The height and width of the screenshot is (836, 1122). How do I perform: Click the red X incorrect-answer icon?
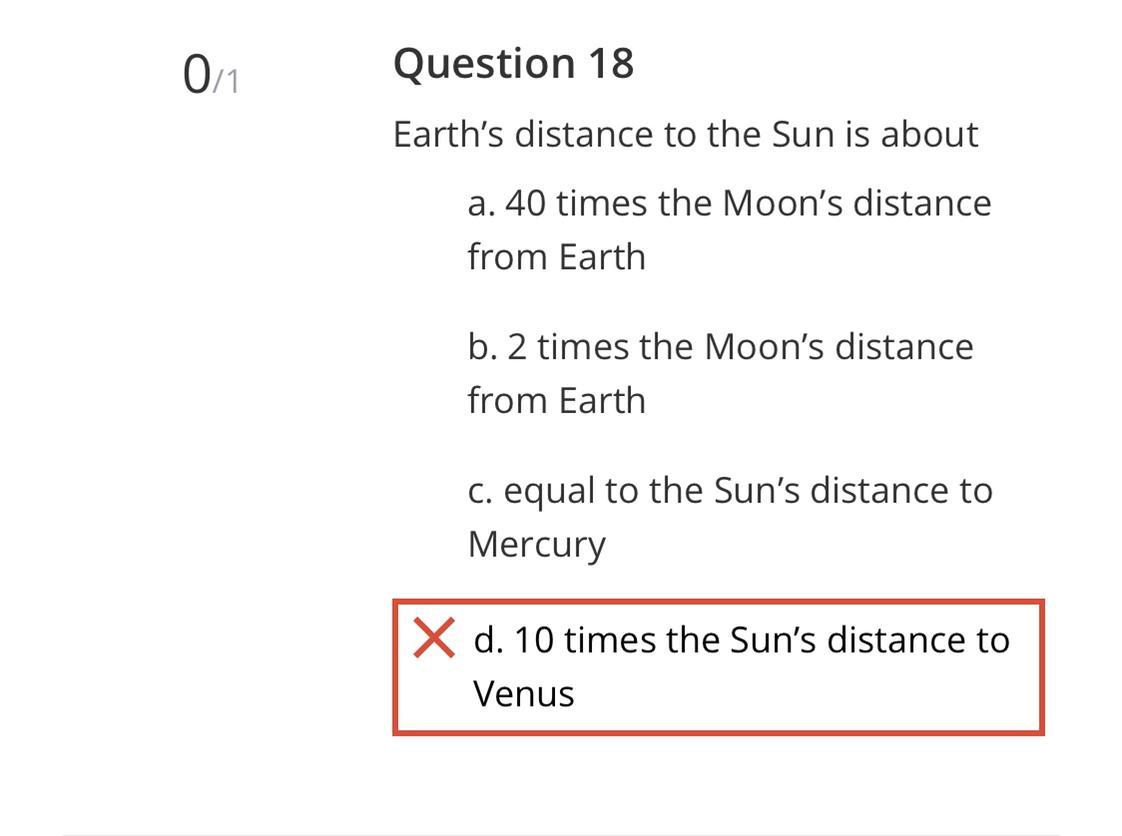[x=433, y=639]
